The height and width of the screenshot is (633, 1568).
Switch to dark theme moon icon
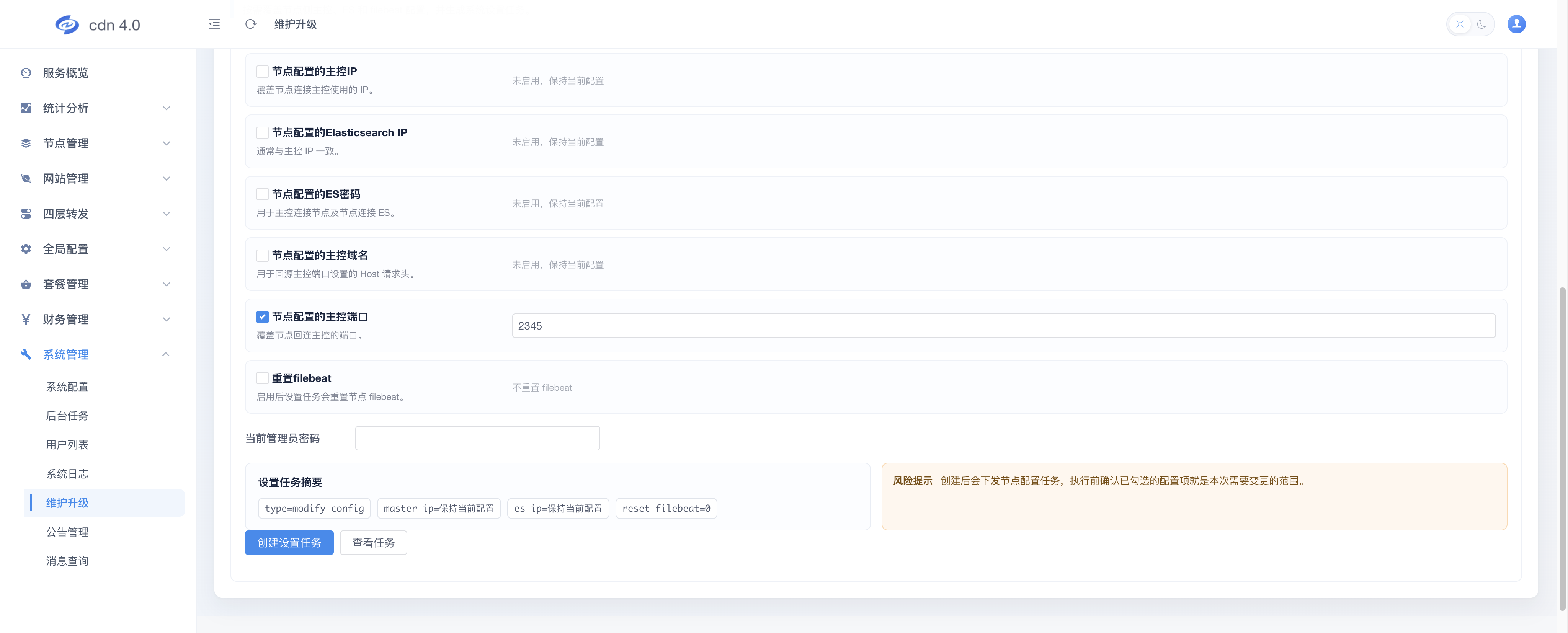pos(1481,24)
